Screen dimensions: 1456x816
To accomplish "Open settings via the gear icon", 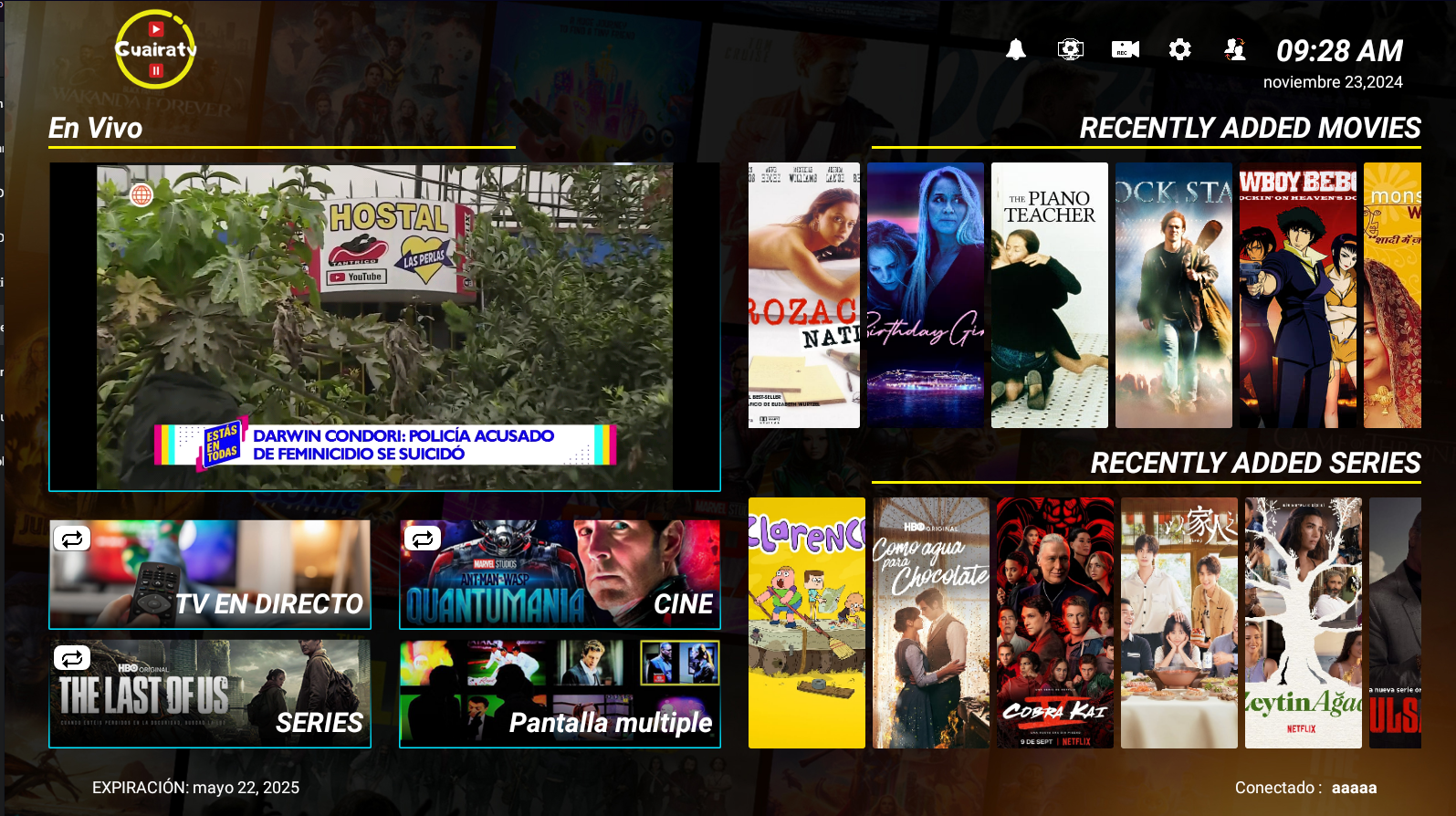I will (1179, 49).
